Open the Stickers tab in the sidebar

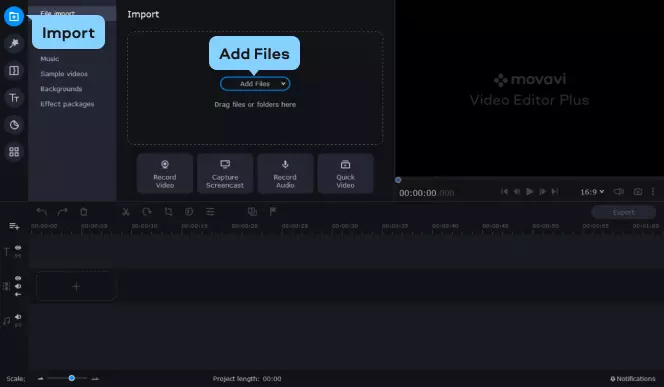click(14, 125)
